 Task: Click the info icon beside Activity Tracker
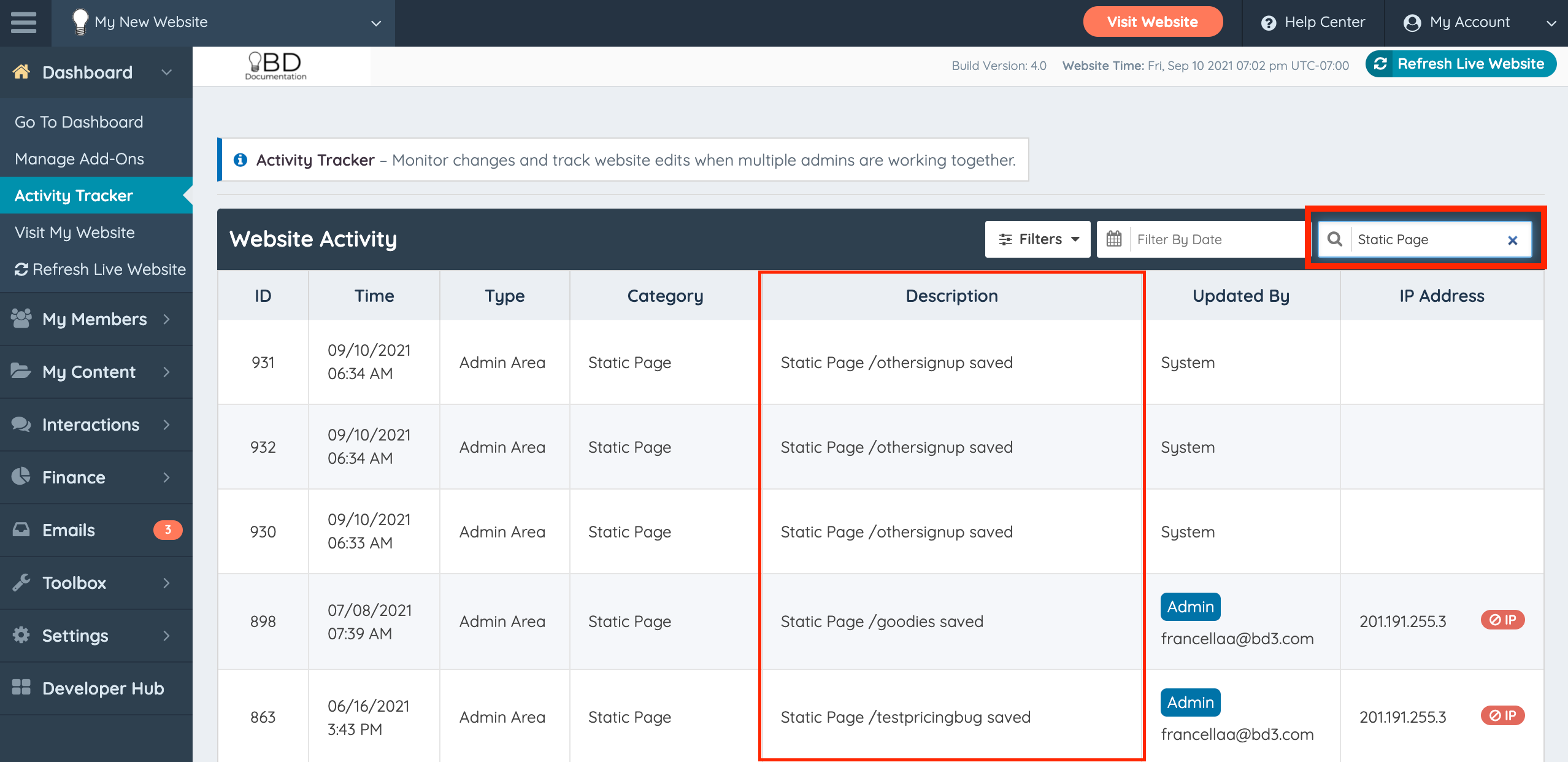240,160
